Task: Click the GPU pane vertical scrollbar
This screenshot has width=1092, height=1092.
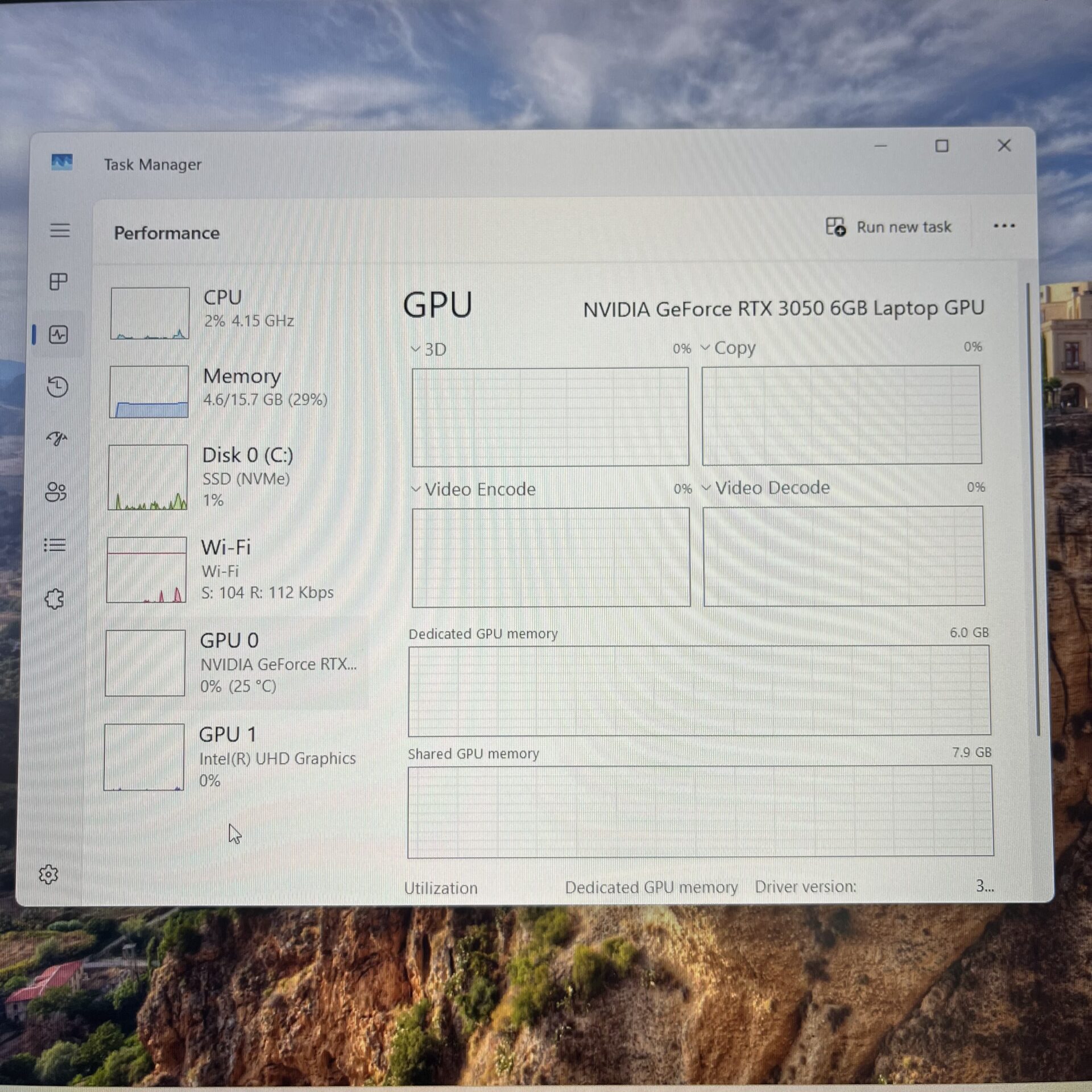Action: point(1033,509)
